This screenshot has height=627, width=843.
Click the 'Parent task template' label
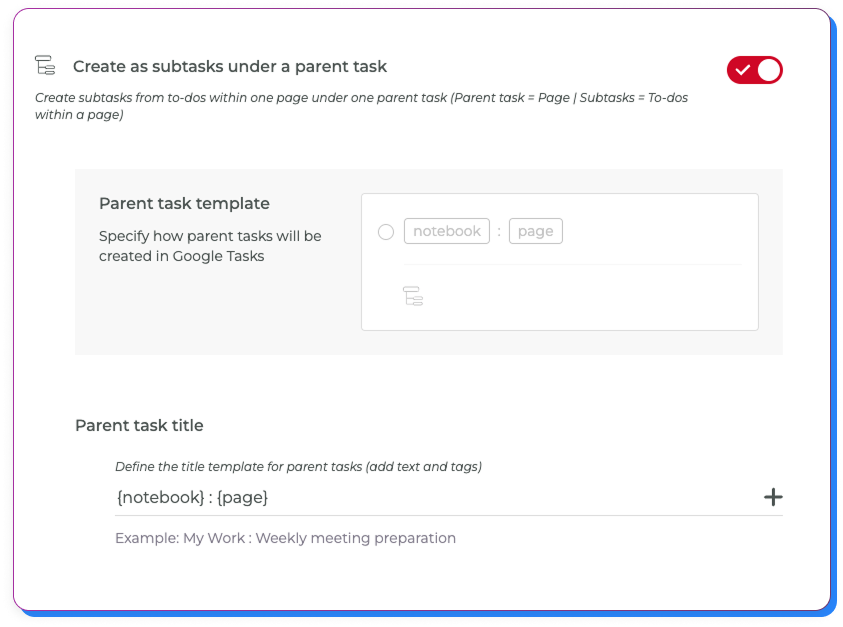click(184, 204)
